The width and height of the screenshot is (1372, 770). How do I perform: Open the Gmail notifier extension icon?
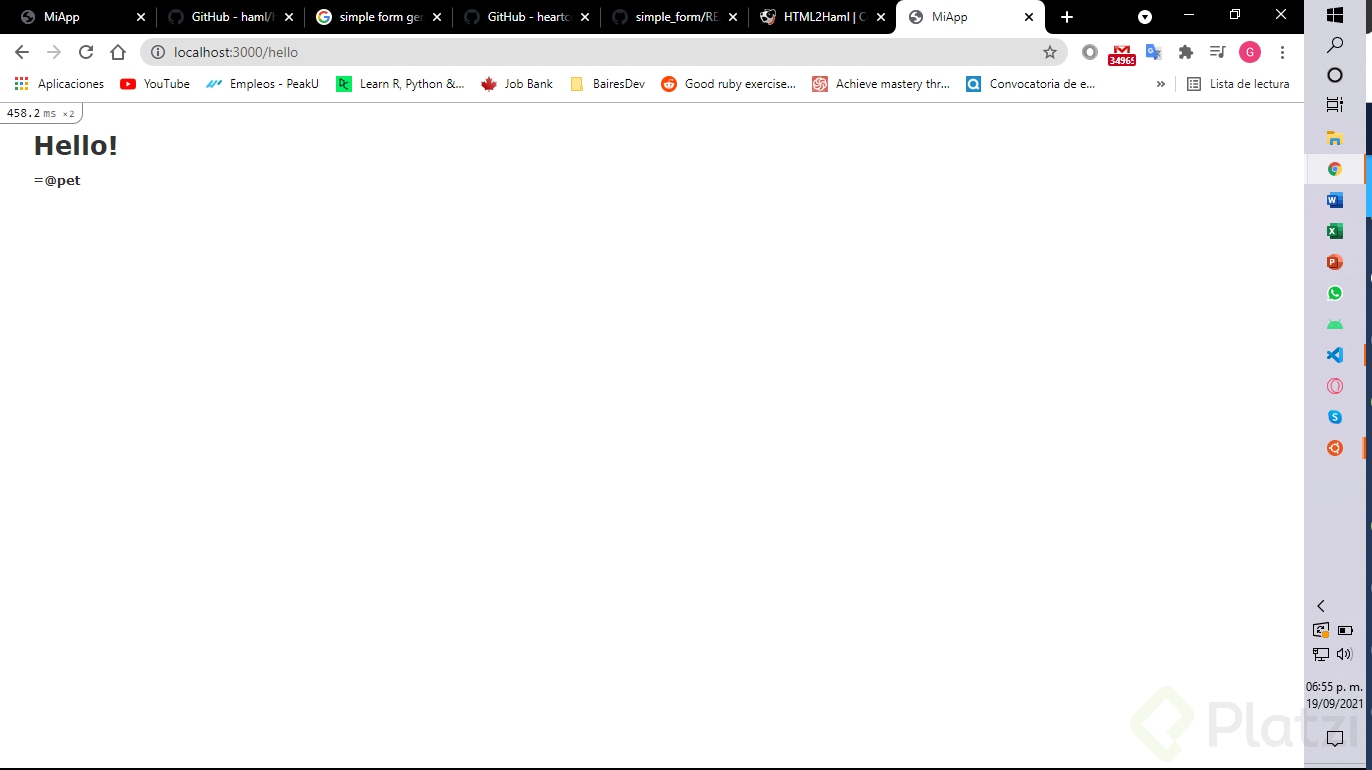point(1121,52)
